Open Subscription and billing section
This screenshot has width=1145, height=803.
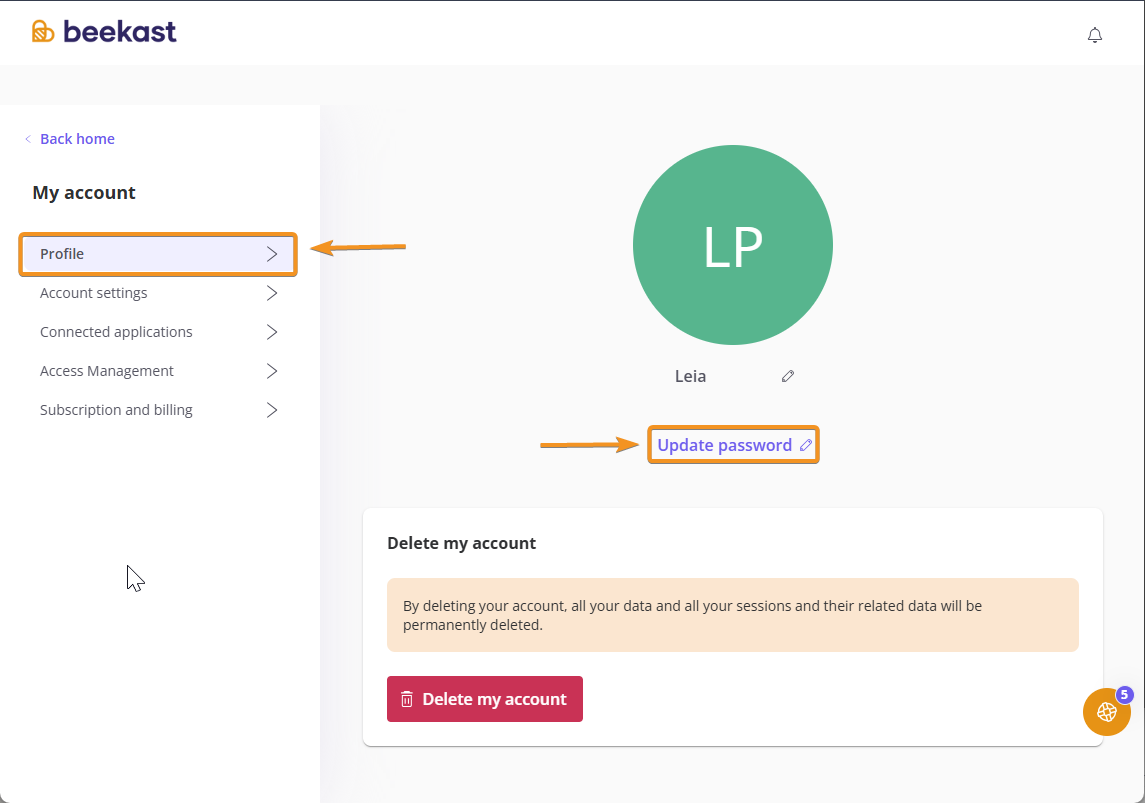pos(116,410)
